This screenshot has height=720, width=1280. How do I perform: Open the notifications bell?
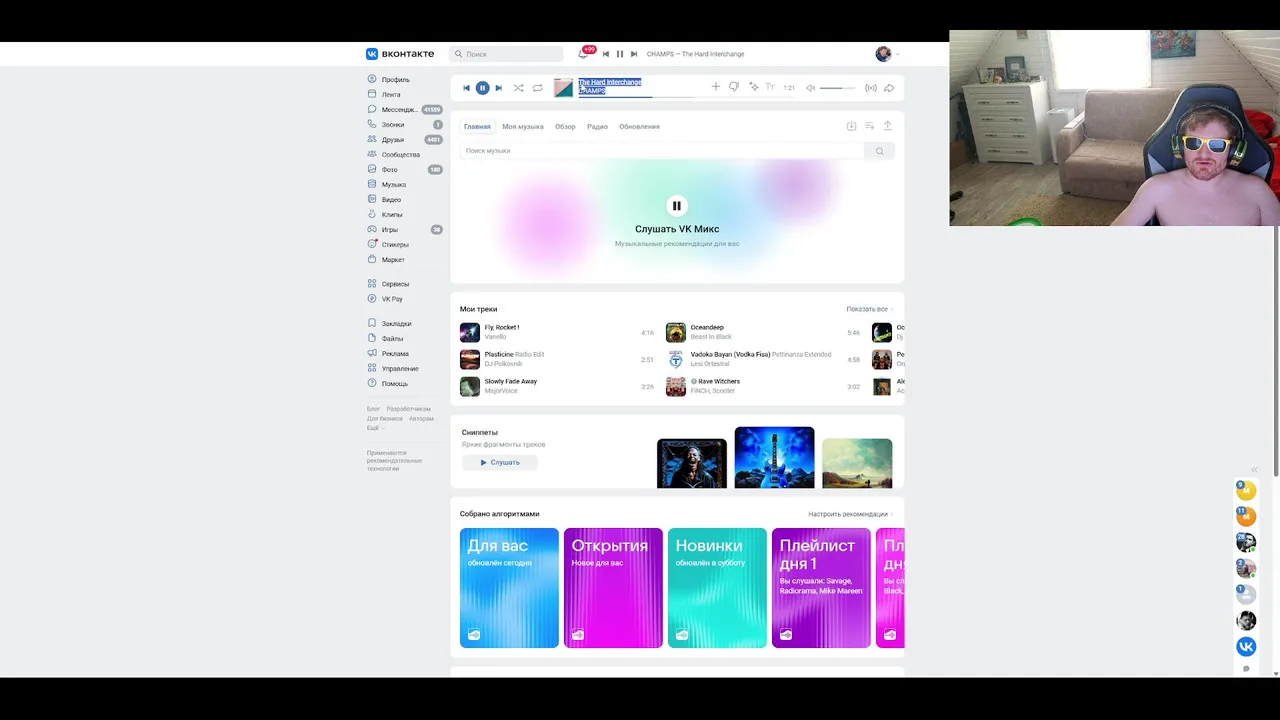click(x=583, y=54)
